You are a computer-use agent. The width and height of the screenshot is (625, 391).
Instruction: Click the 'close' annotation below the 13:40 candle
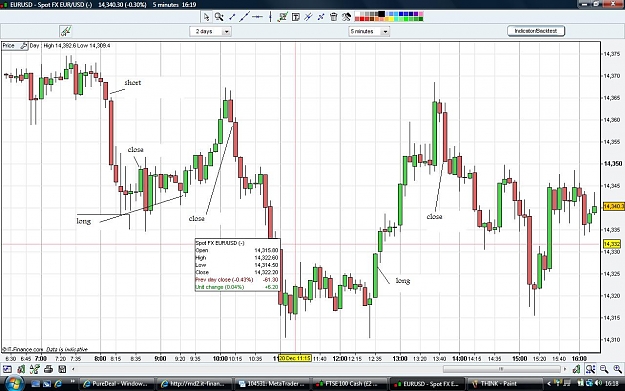(434, 216)
